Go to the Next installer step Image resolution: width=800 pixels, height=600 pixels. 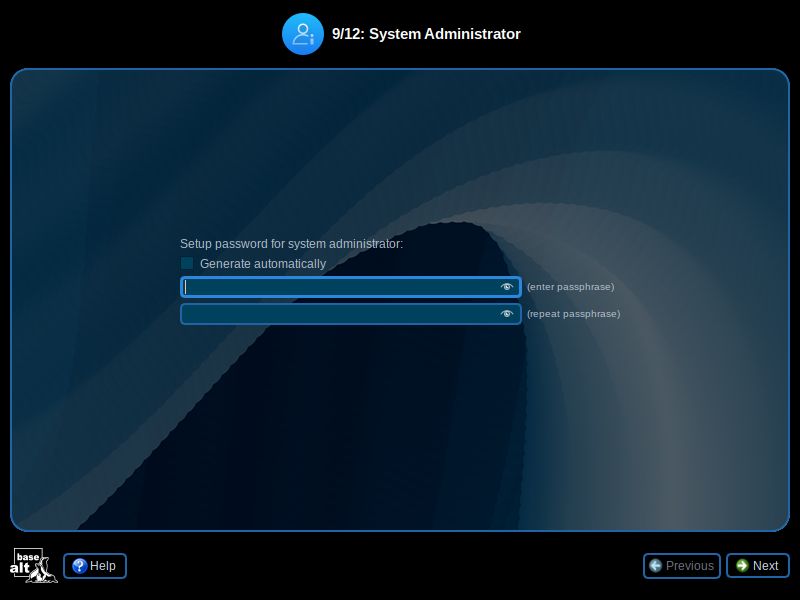tap(758, 566)
